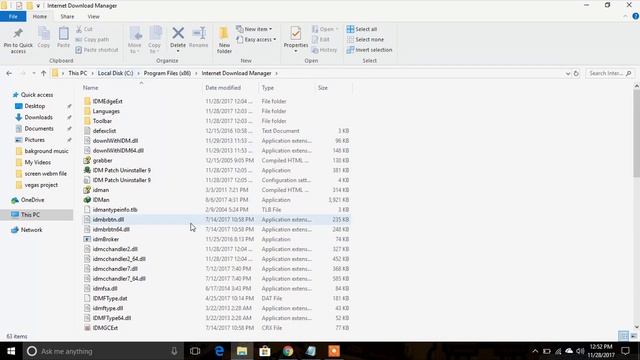Viewport: 640px width, 360px height.
Task: Select Quick access in navigation pane
Action: (x=37, y=95)
